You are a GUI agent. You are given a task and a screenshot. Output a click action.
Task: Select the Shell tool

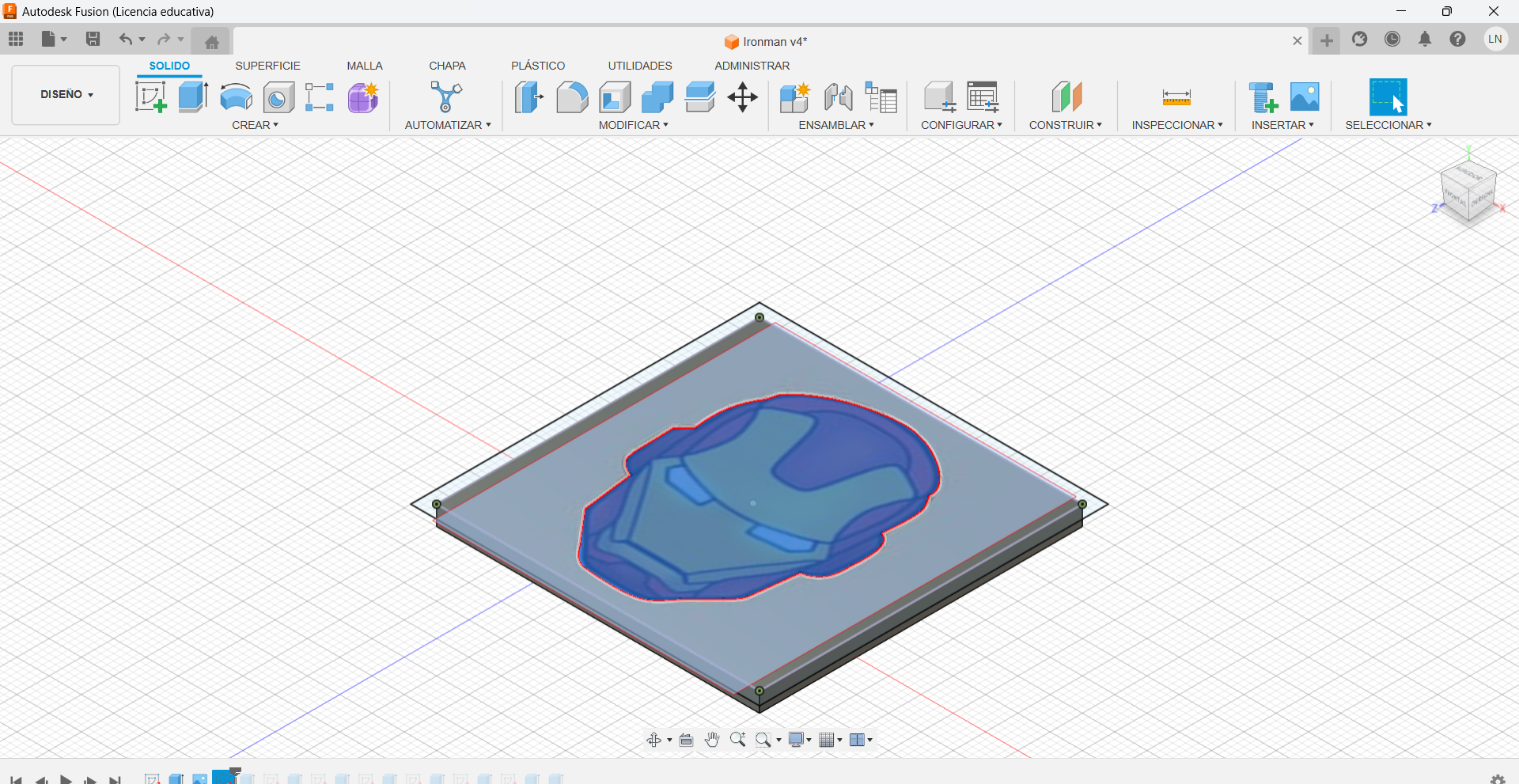point(615,97)
